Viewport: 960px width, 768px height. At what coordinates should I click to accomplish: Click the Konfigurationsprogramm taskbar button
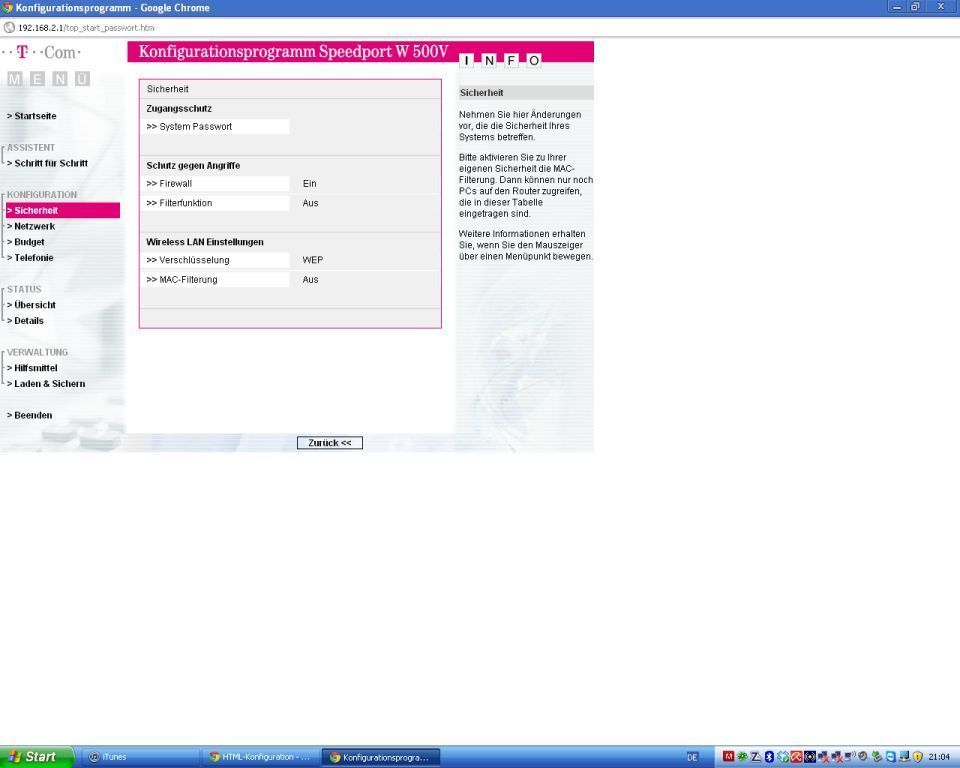point(380,757)
